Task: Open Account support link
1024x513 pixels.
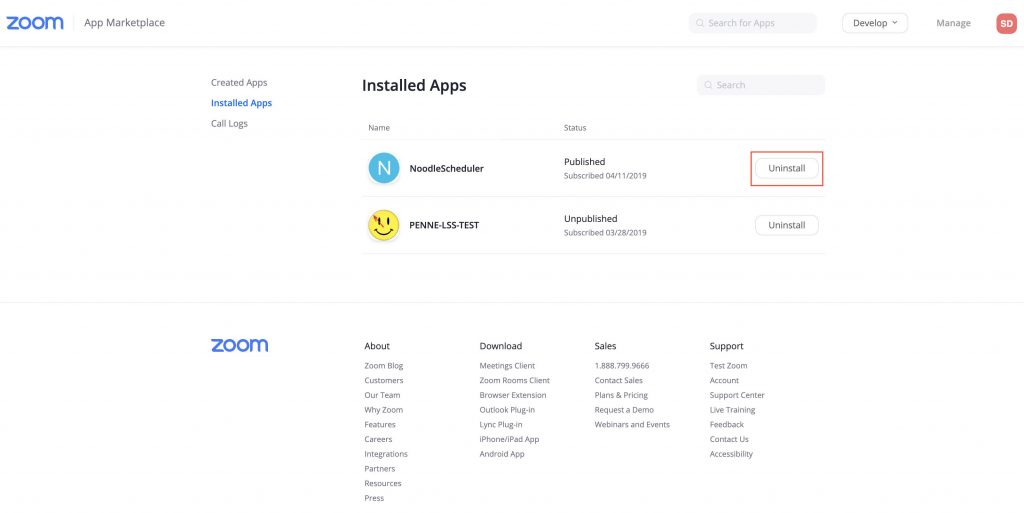Action: click(725, 381)
